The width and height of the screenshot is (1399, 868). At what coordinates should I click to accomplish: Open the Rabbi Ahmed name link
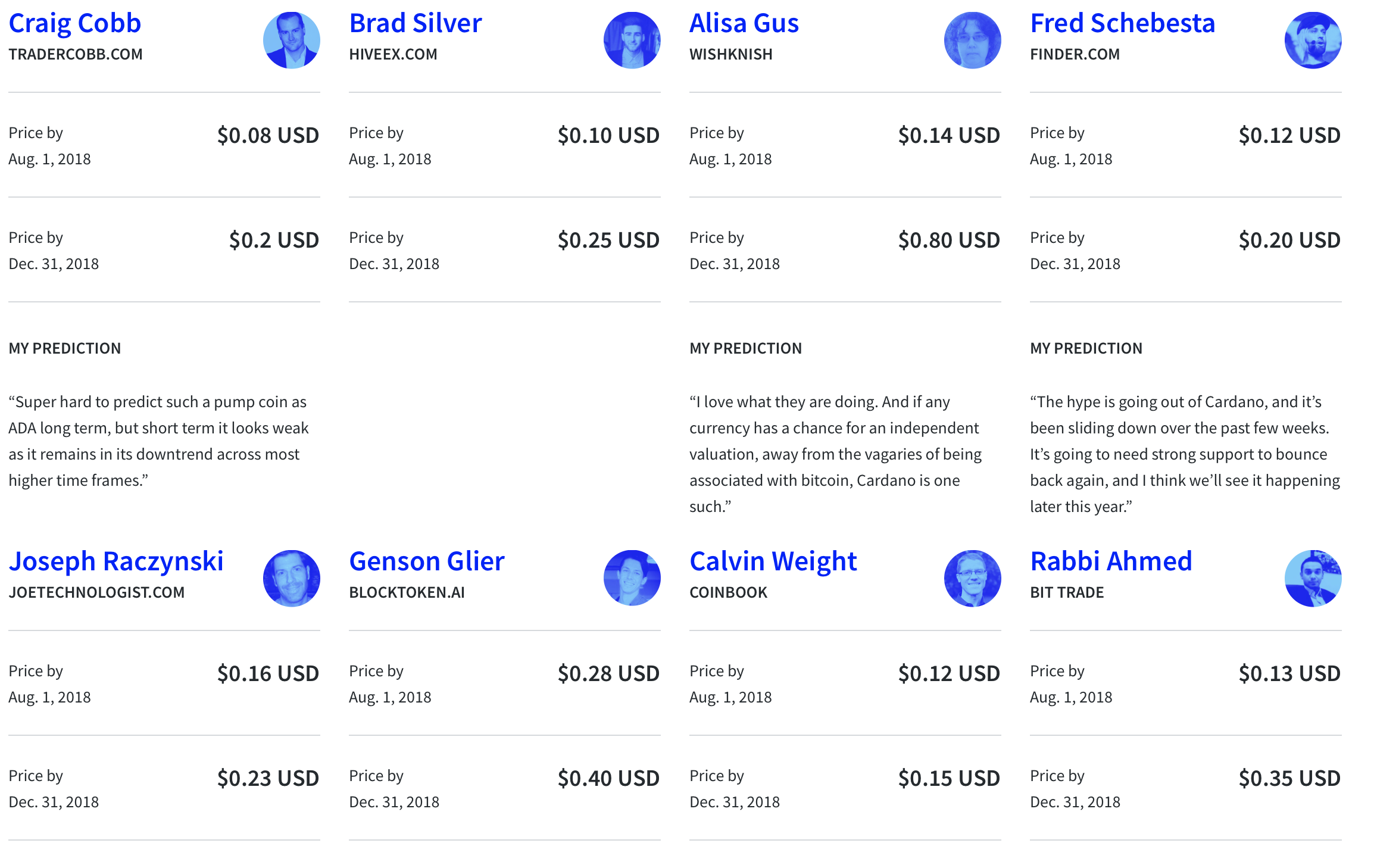1111,562
